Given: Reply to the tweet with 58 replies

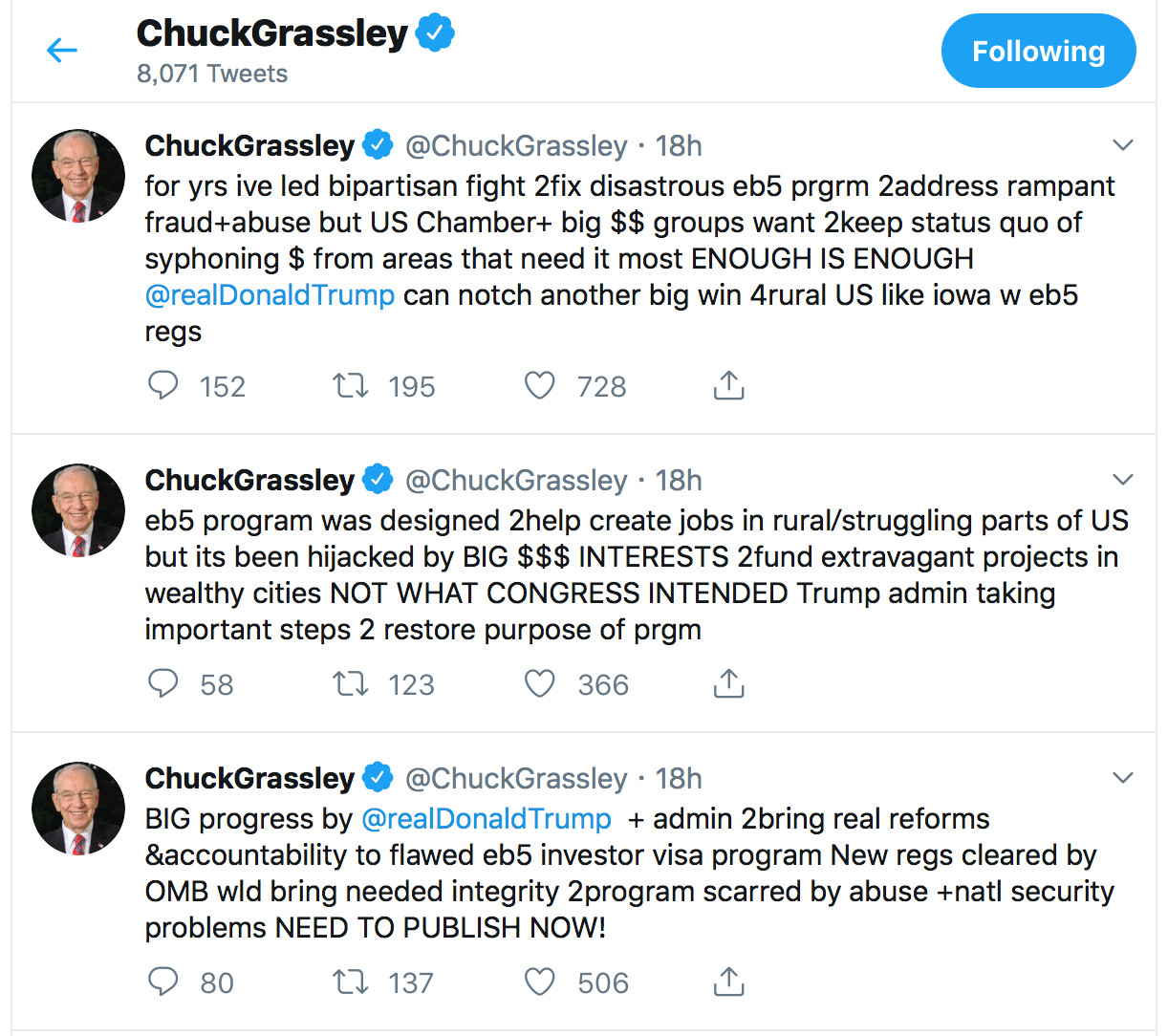Looking at the screenshot, I should pyautogui.click(x=163, y=683).
